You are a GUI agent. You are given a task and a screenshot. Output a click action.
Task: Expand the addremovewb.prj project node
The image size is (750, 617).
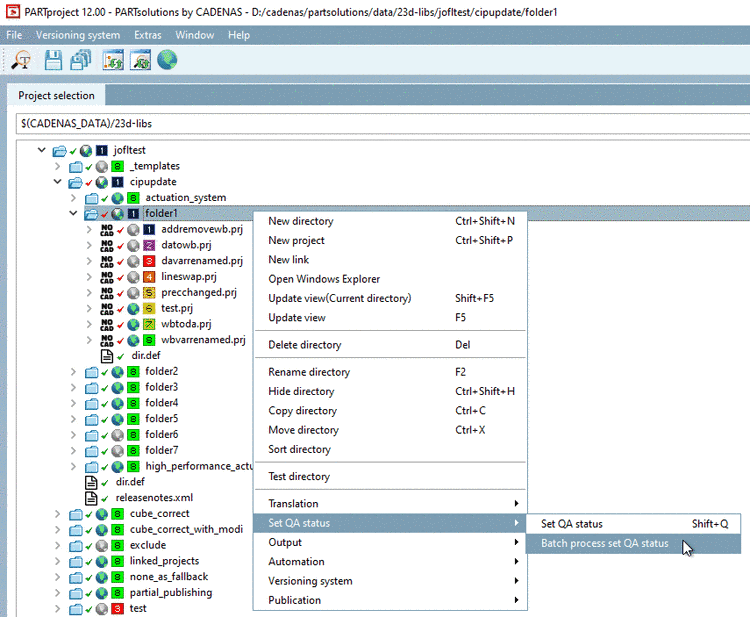tap(90, 229)
